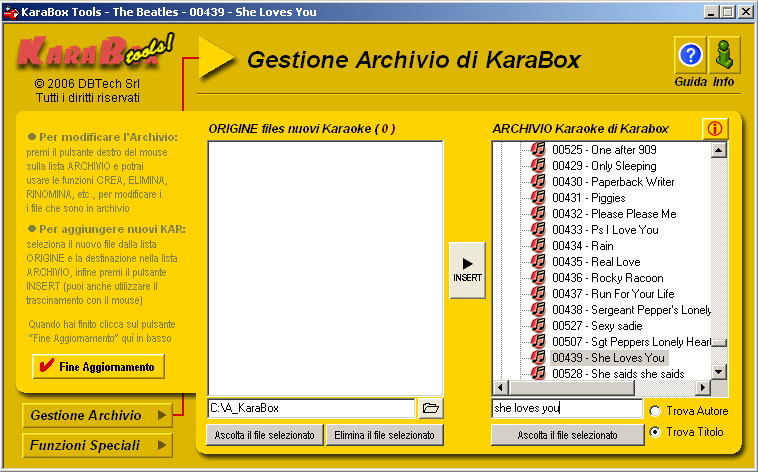
Task: Click the music note icon for Please Please Me
Action: pyautogui.click(x=538, y=213)
